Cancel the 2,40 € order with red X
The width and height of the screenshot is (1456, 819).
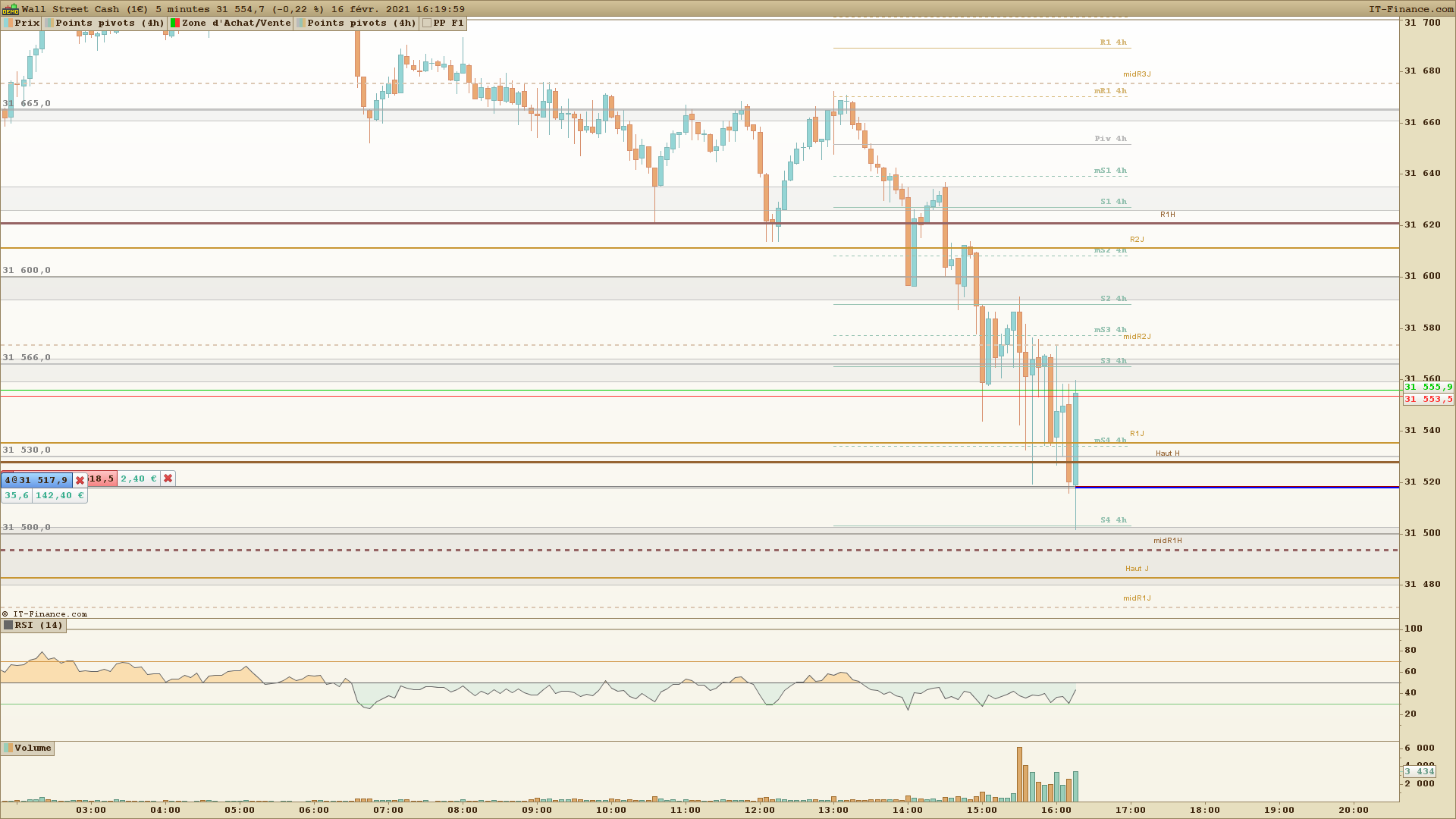pos(168,479)
